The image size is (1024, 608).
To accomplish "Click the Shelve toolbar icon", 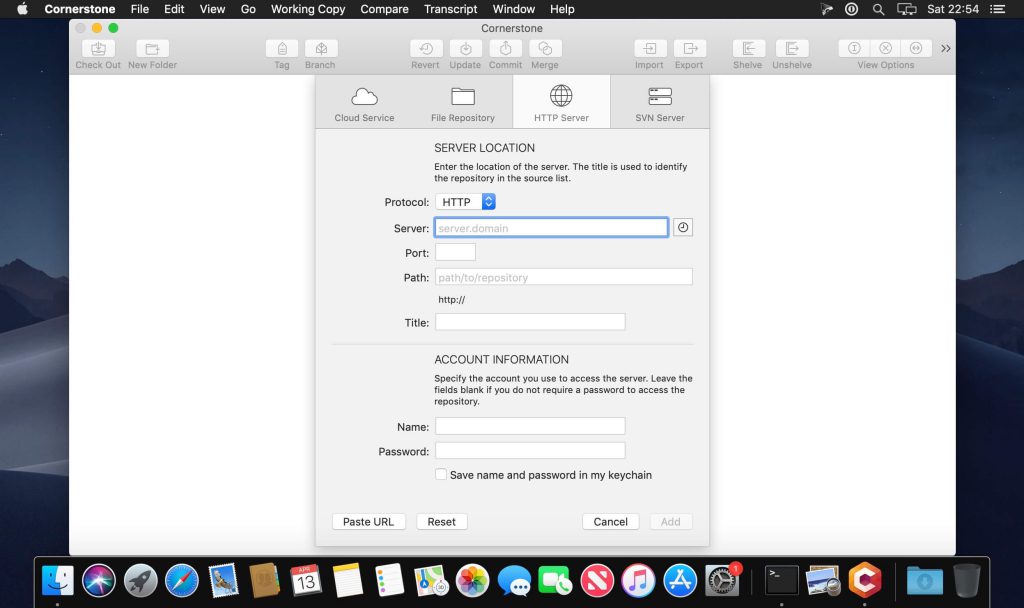I will coord(748,49).
